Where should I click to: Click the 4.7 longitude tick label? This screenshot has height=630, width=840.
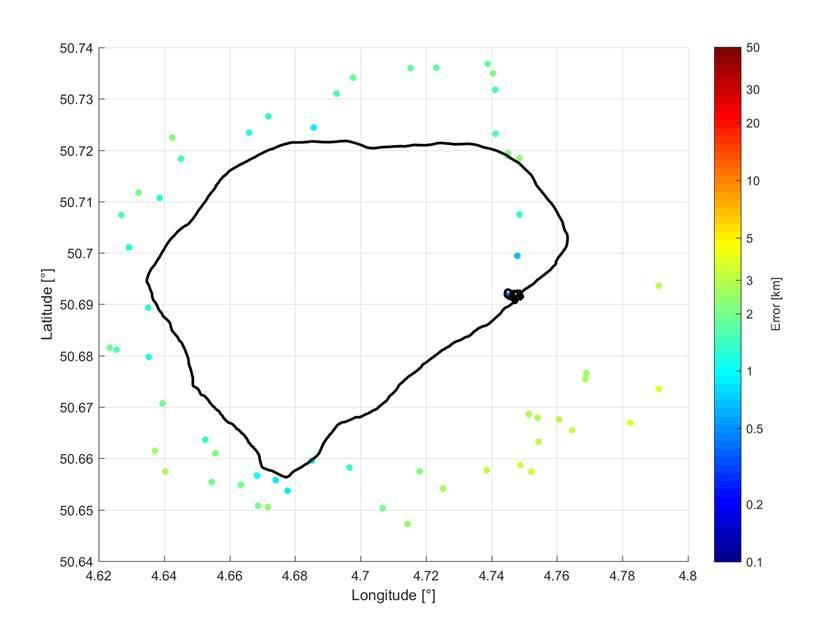[x=361, y=576]
